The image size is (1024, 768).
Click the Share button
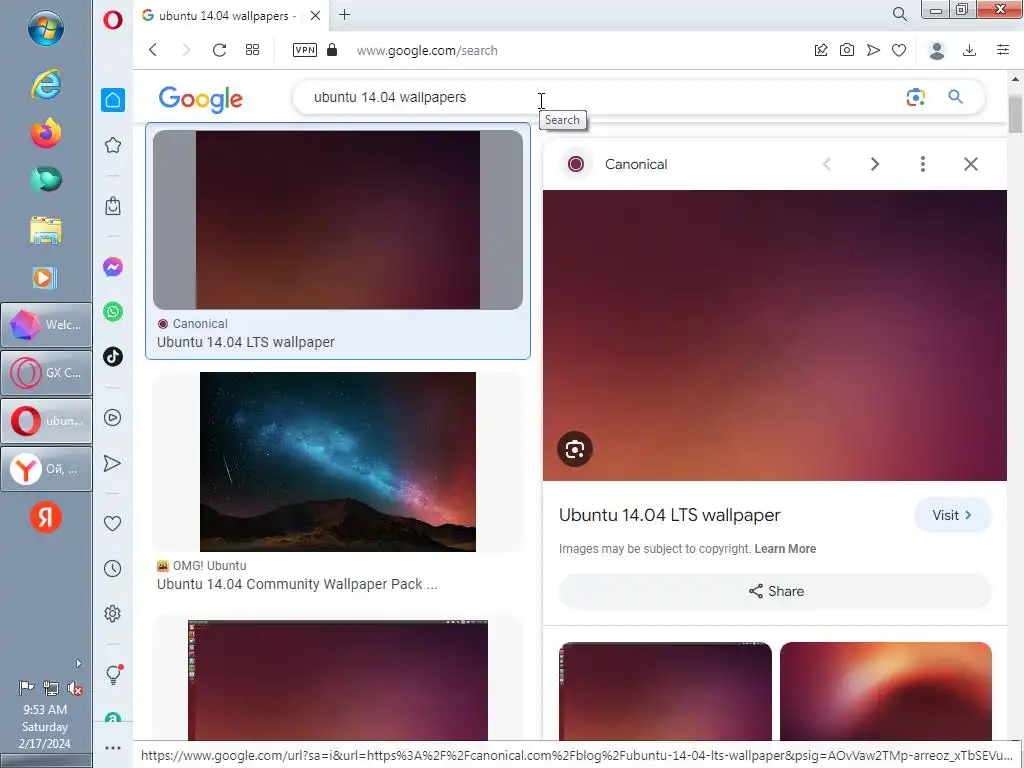(775, 592)
